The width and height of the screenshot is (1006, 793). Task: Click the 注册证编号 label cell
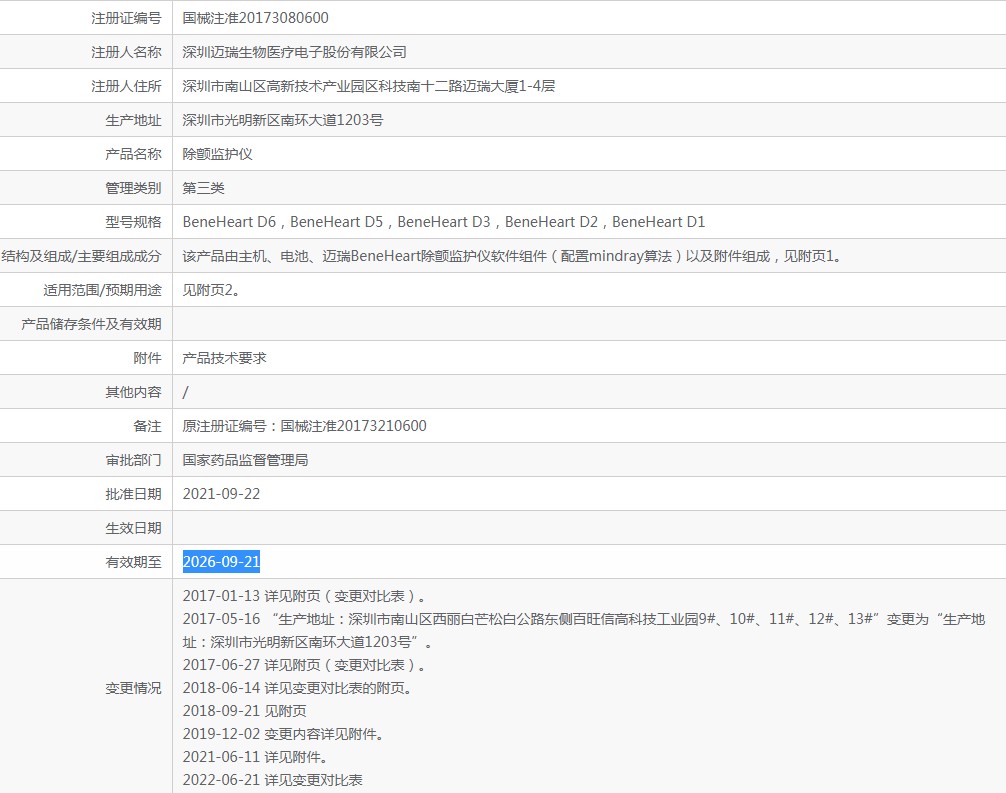[126, 18]
